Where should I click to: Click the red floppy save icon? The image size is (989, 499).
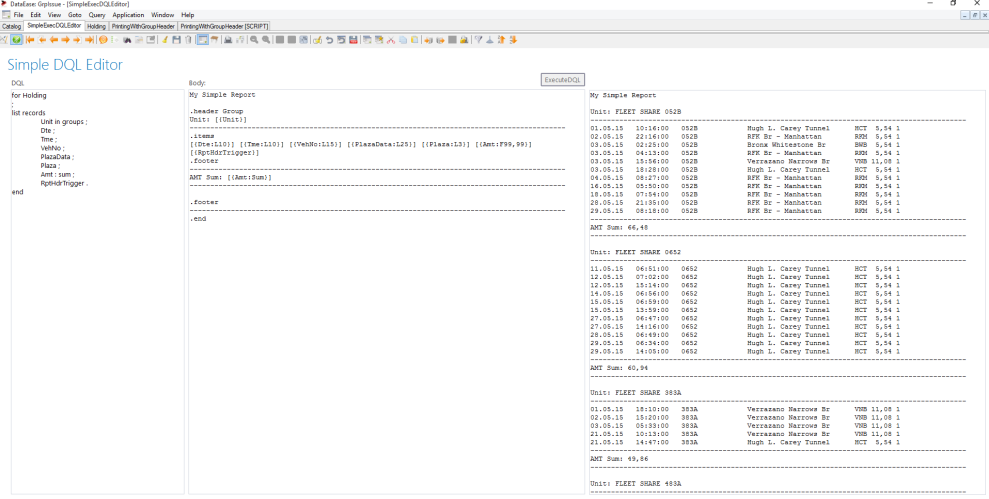353,40
